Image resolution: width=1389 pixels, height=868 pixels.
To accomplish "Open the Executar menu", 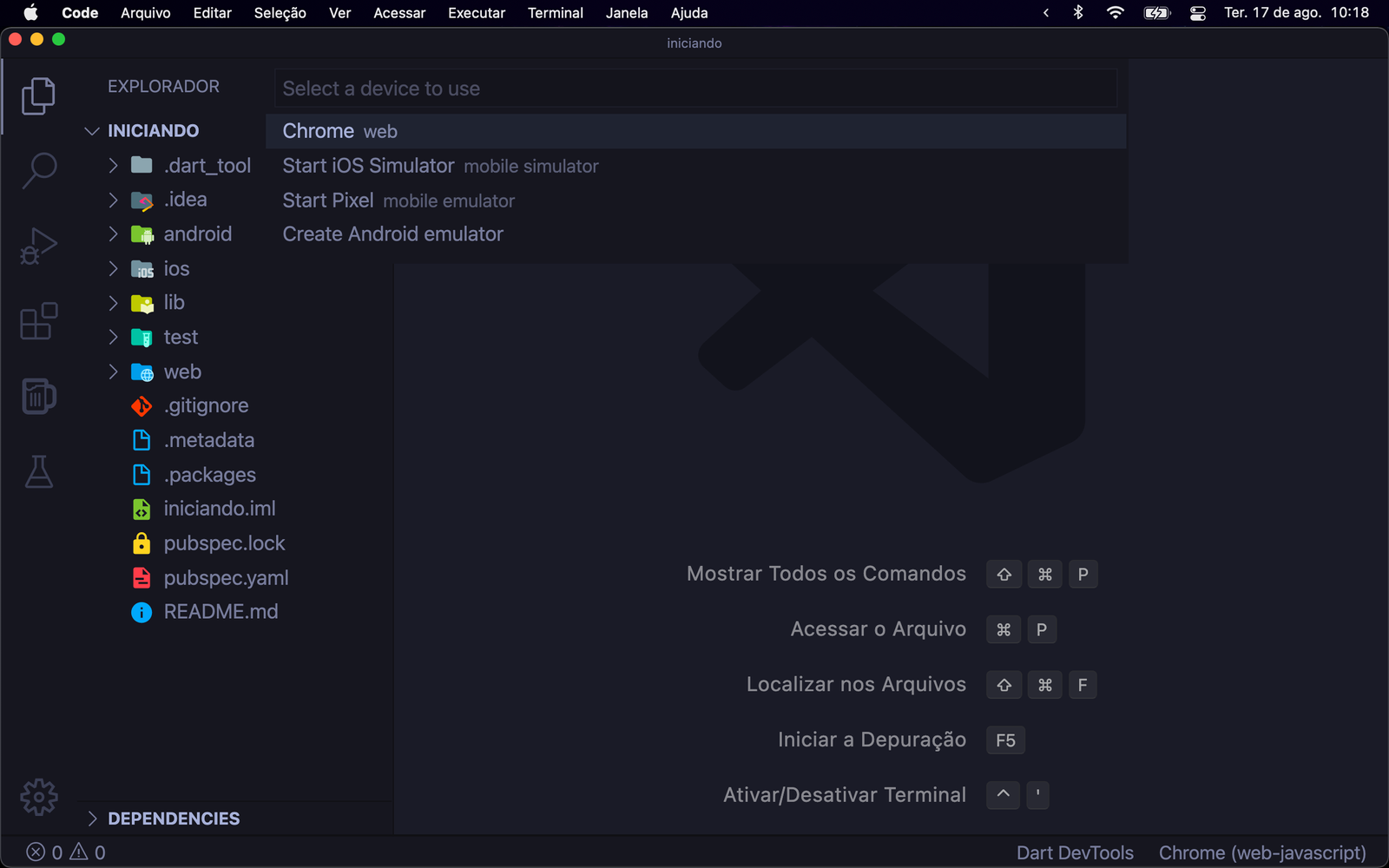I will (476, 13).
